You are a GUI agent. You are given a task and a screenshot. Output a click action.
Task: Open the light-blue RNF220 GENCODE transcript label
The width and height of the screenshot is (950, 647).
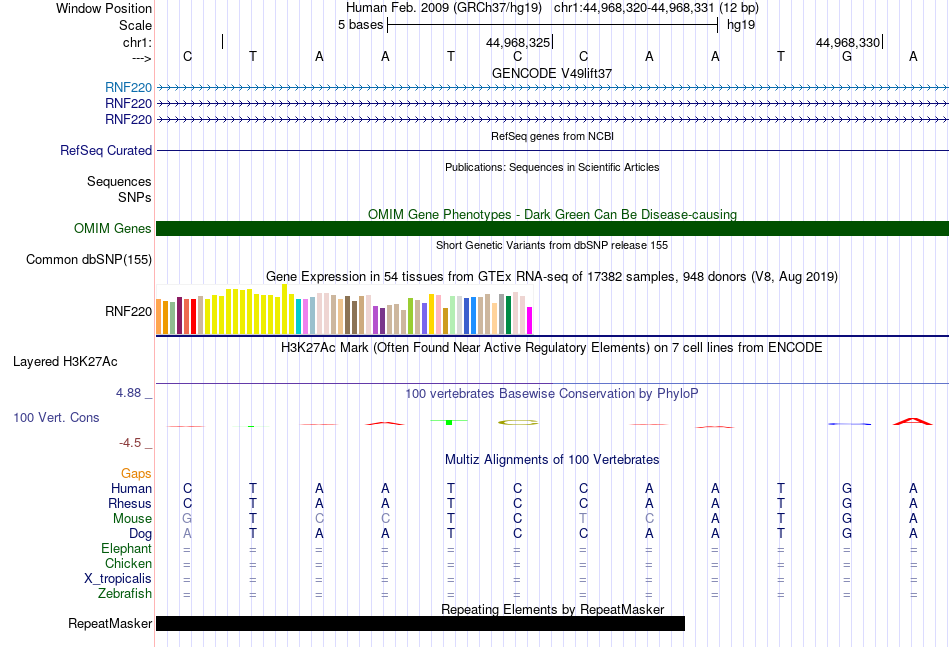click(128, 88)
